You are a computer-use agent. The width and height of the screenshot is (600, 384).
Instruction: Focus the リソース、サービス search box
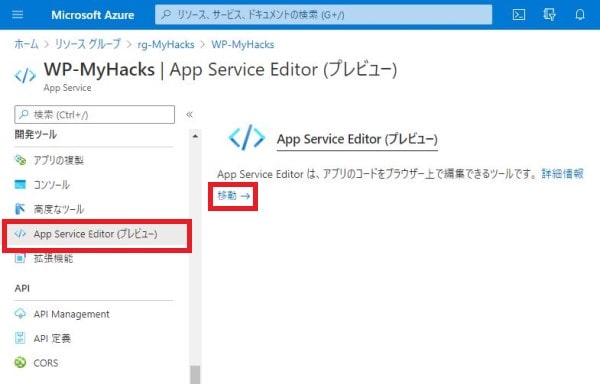pyautogui.click(x=323, y=15)
